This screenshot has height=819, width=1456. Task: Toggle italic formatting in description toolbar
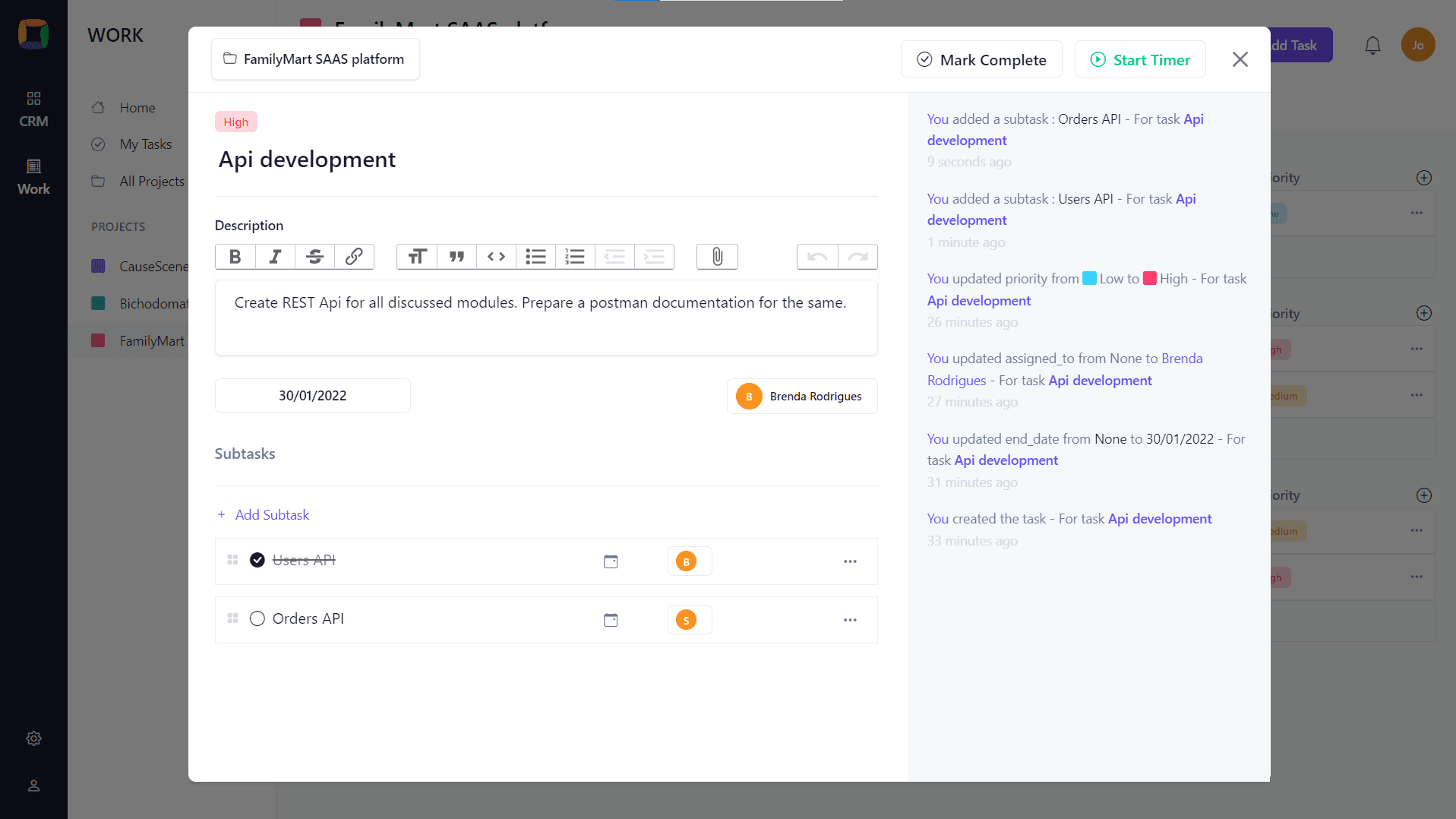pyautogui.click(x=275, y=257)
